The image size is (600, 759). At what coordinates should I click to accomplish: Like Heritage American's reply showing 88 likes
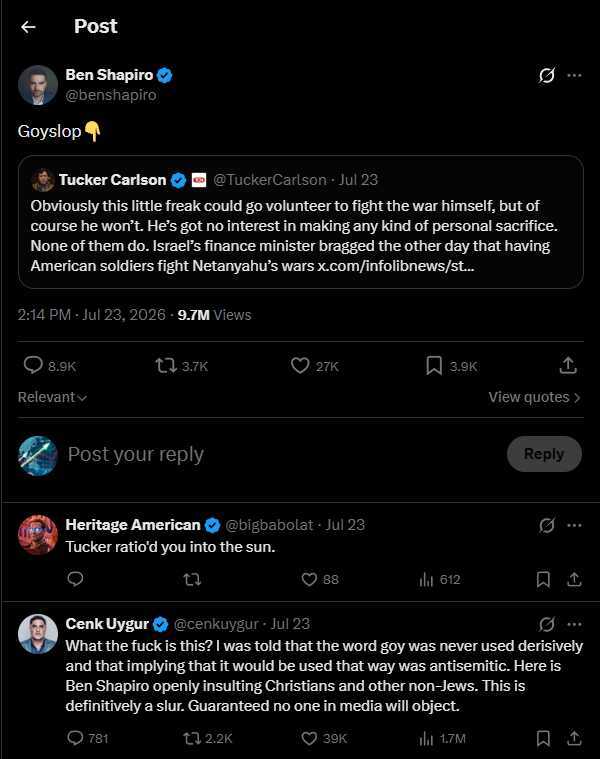[x=309, y=579]
